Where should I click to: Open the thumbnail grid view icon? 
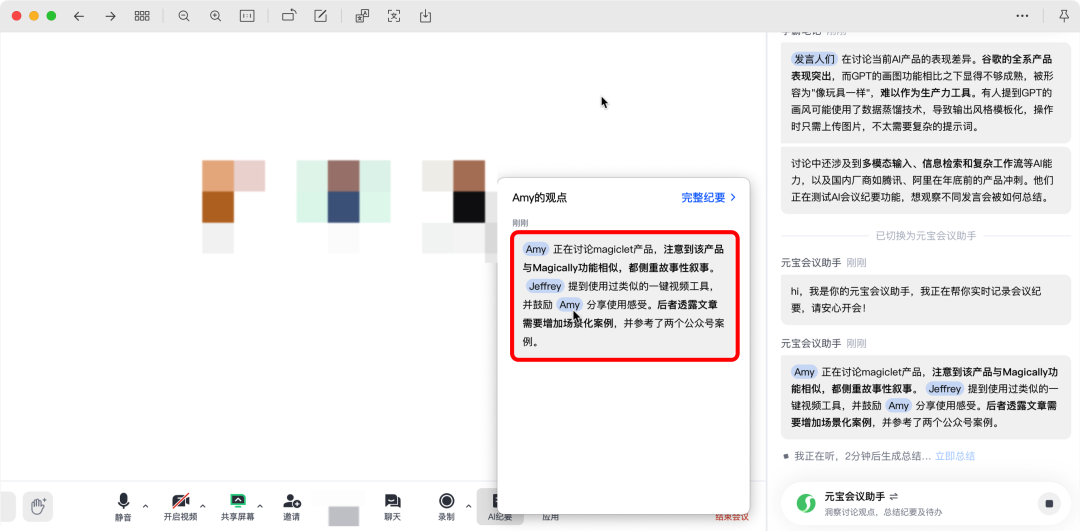[143, 17]
